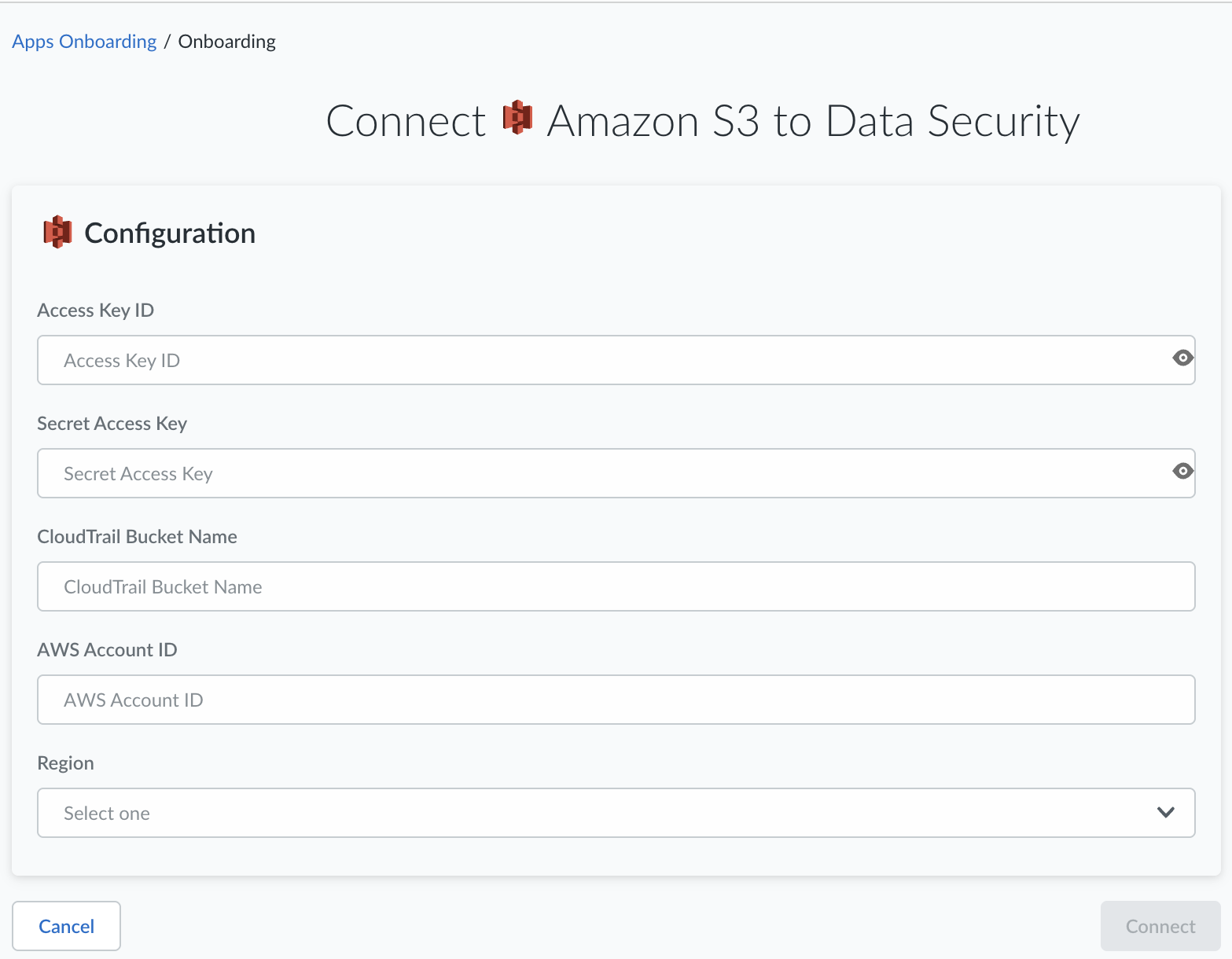Open the Region "Select one" dropdown
The image size is (1232, 959).
(x=598, y=813)
